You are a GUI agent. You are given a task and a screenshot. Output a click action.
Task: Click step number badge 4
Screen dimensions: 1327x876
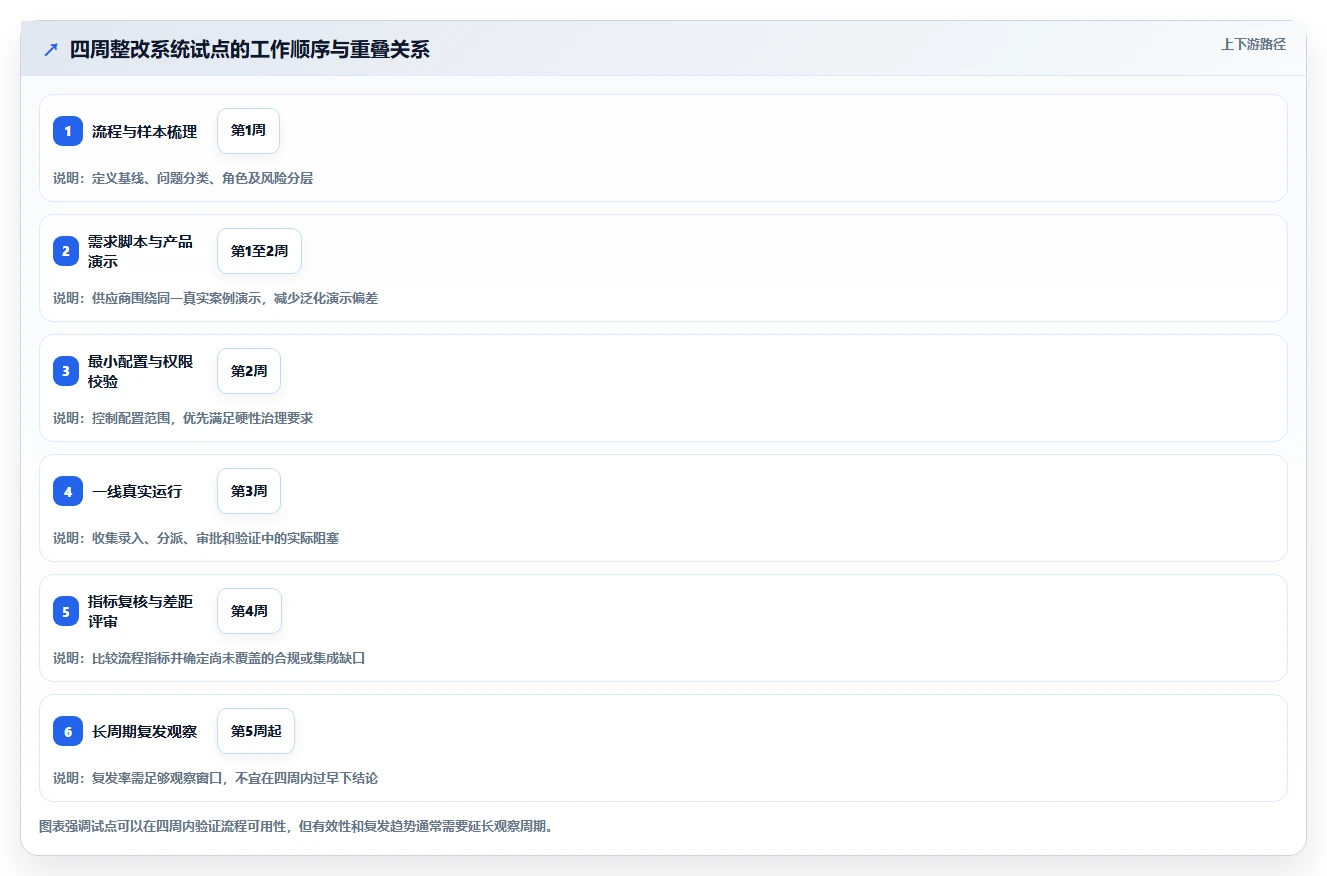point(68,491)
